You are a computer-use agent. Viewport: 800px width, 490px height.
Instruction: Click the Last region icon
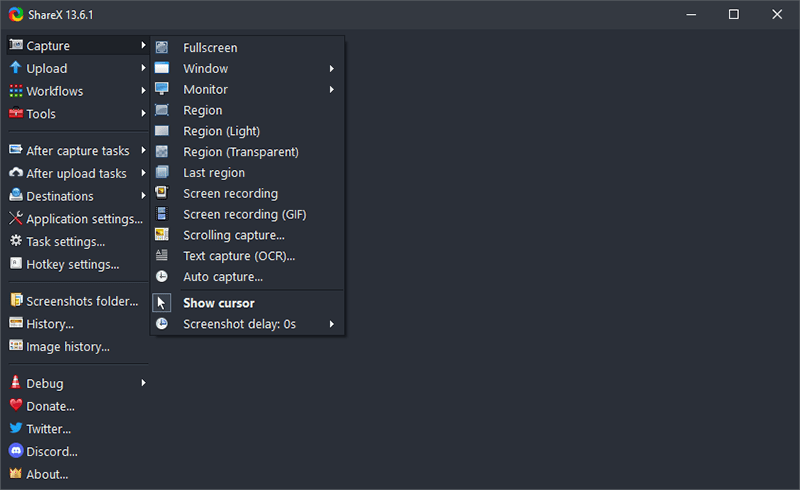(x=162, y=172)
